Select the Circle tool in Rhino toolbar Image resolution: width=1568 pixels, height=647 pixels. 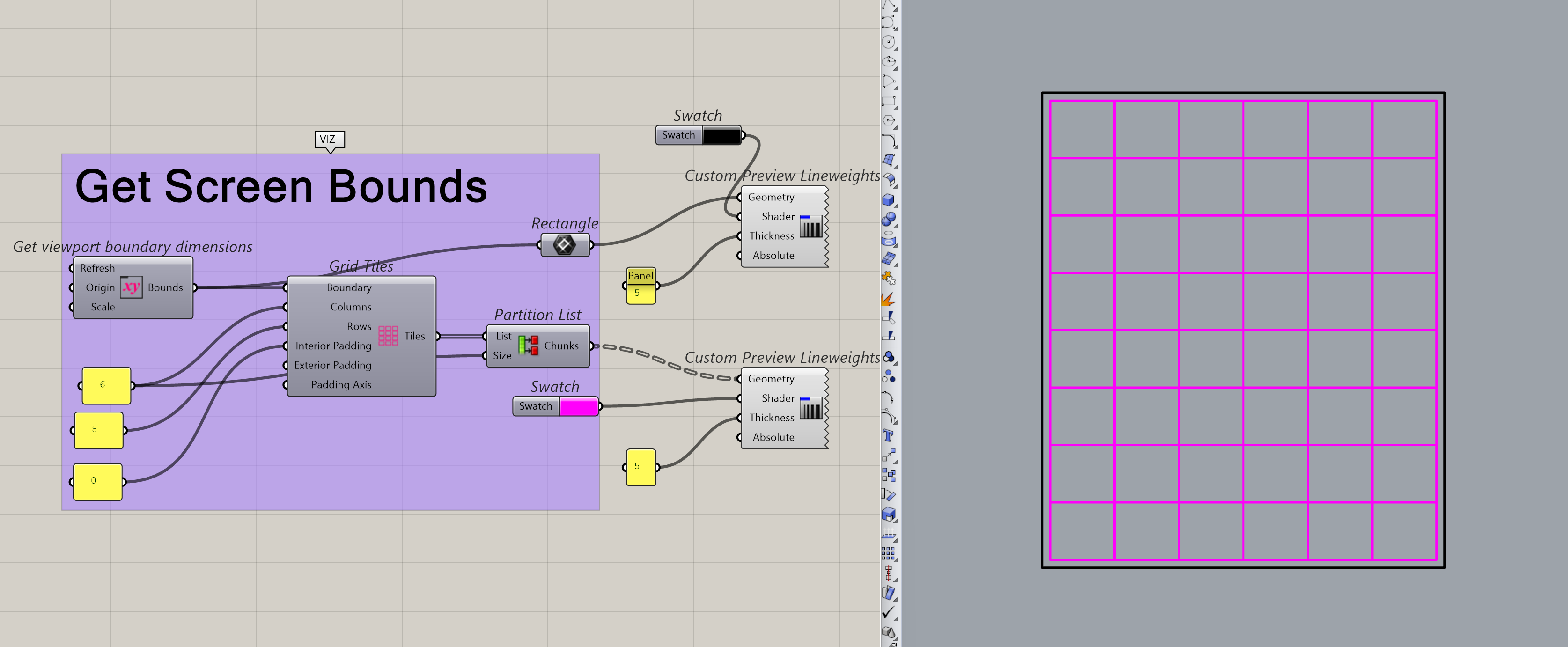(x=888, y=42)
